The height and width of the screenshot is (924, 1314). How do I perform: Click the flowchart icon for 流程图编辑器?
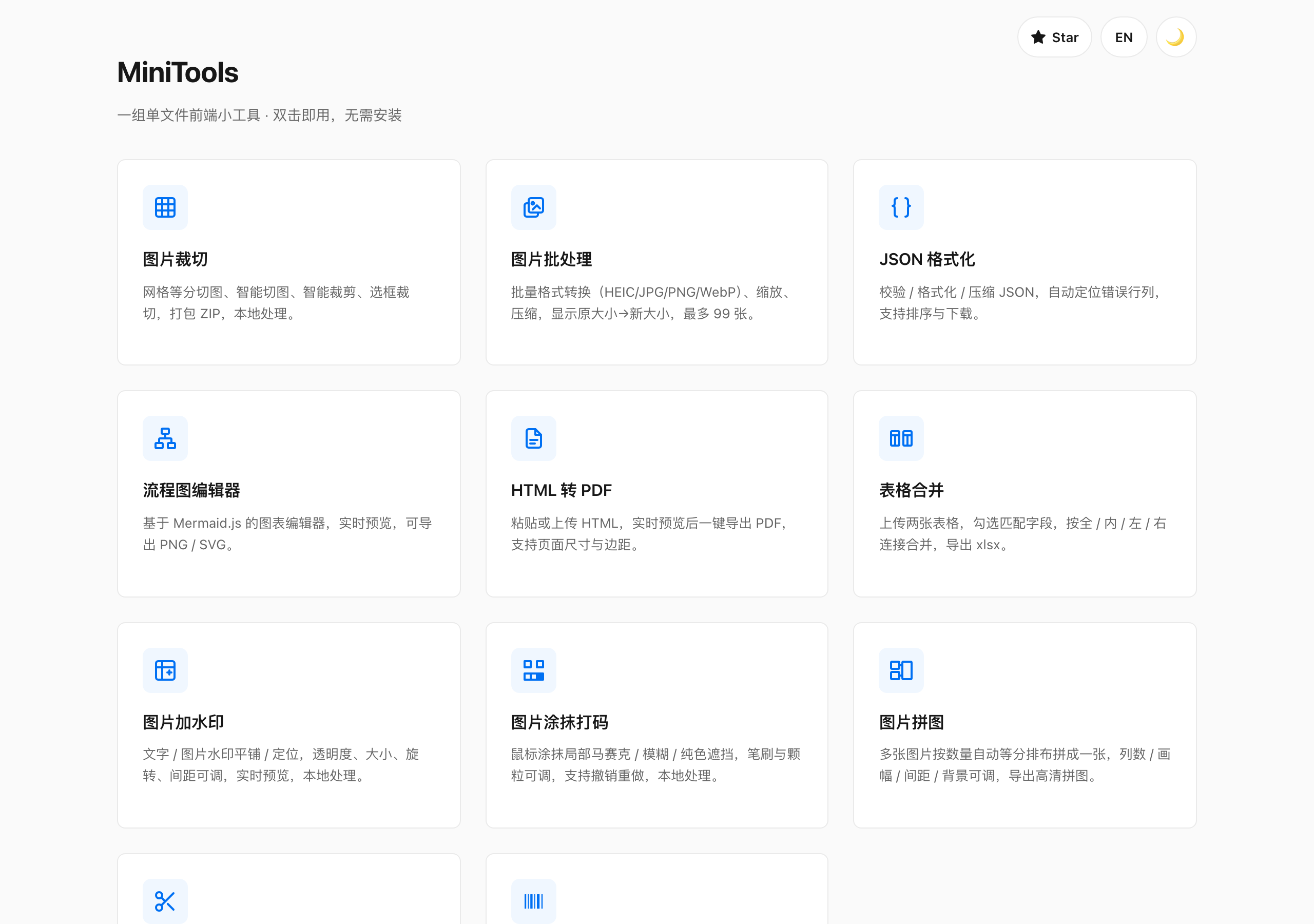(x=165, y=438)
